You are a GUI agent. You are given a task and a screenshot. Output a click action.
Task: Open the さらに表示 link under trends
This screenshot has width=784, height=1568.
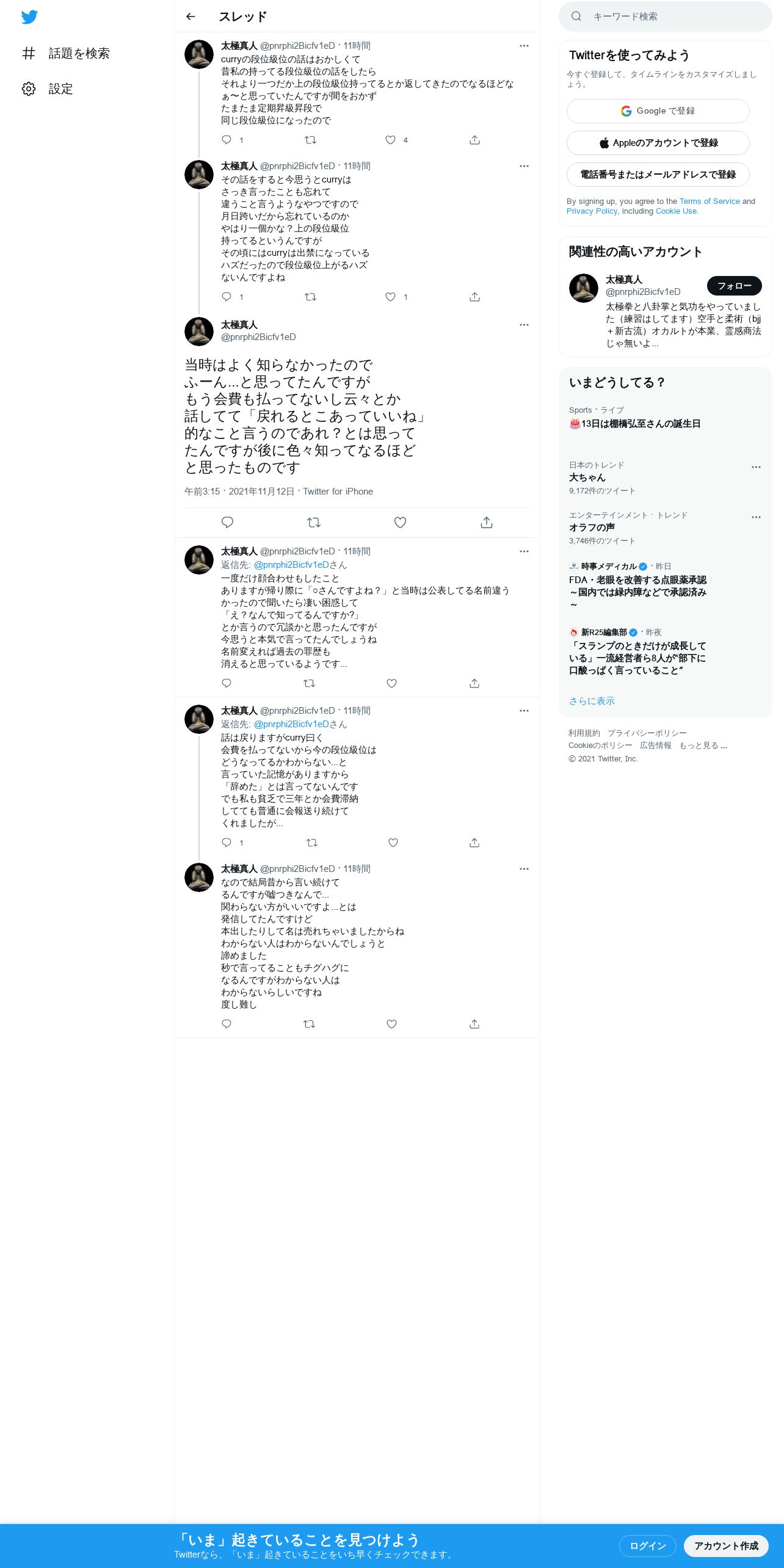[592, 701]
